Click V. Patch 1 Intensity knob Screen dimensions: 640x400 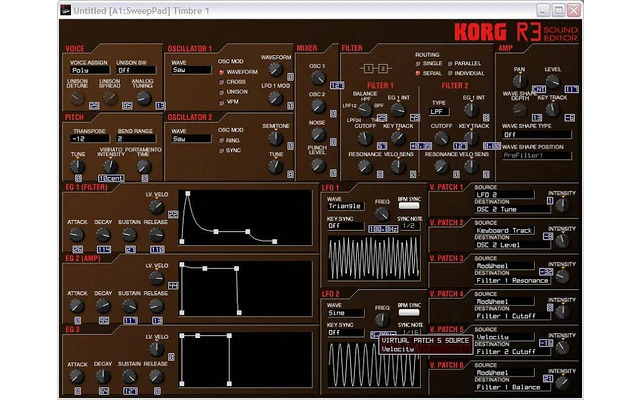(x=562, y=204)
